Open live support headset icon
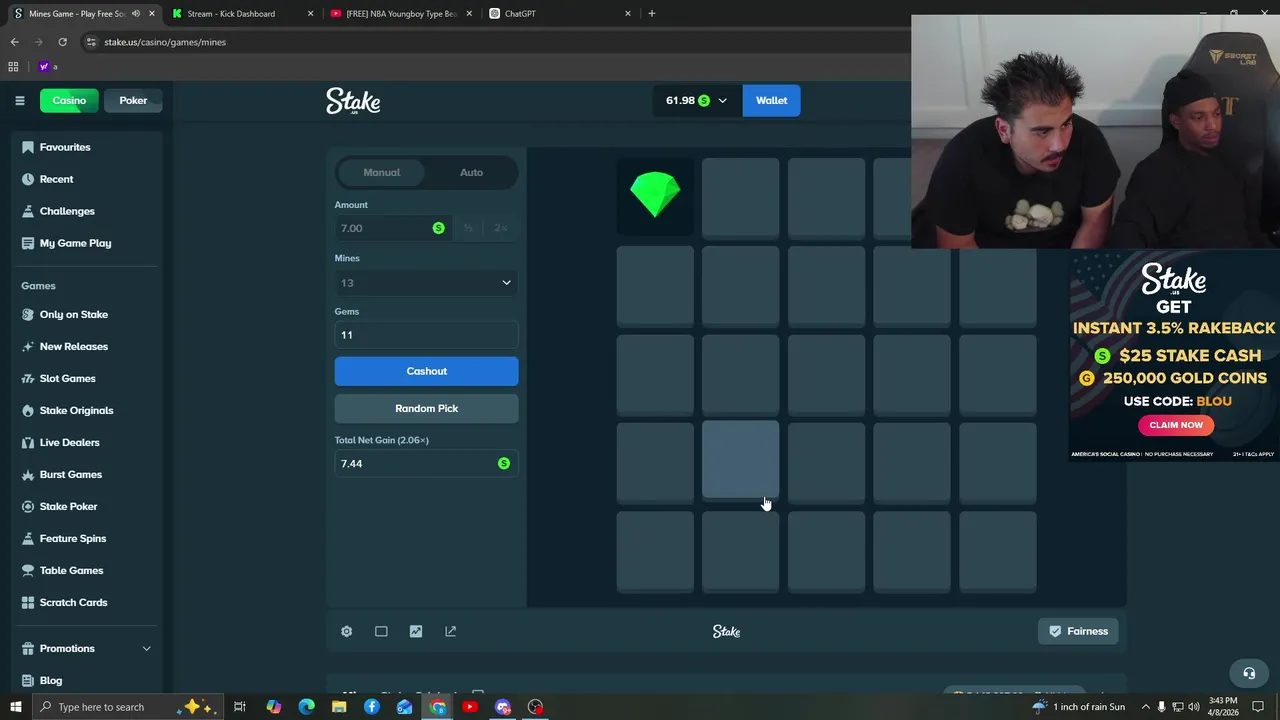Screen dimensions: 1280x720 coord(1248,673)
